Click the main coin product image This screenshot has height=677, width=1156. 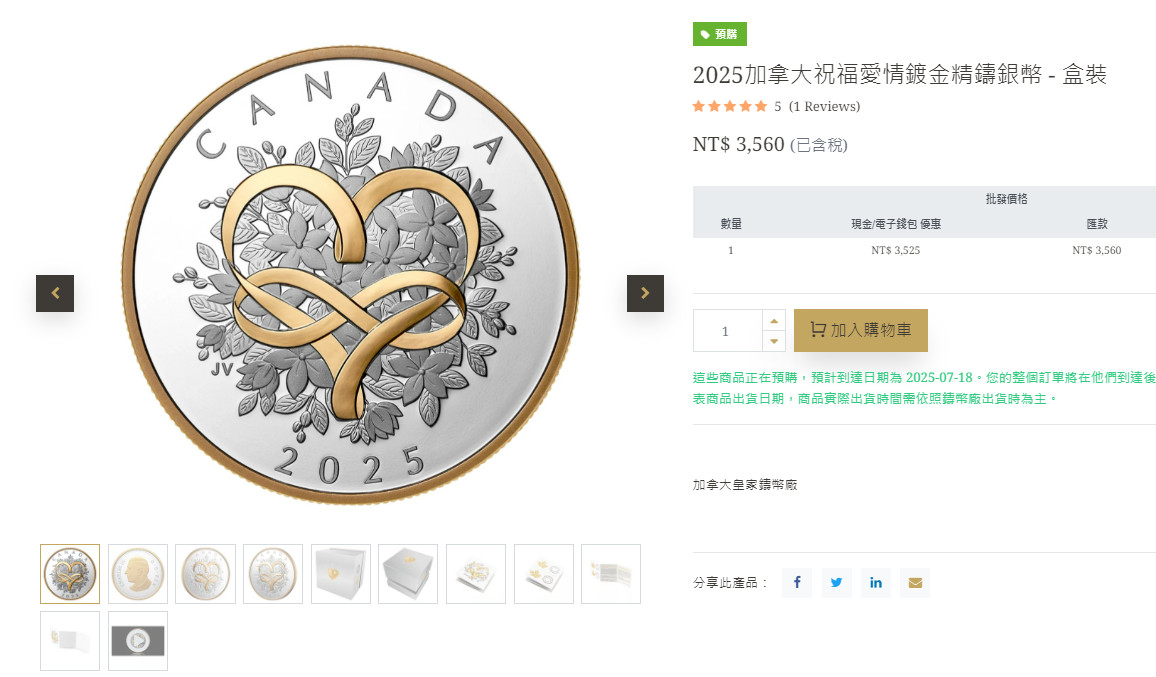(350, 275)
